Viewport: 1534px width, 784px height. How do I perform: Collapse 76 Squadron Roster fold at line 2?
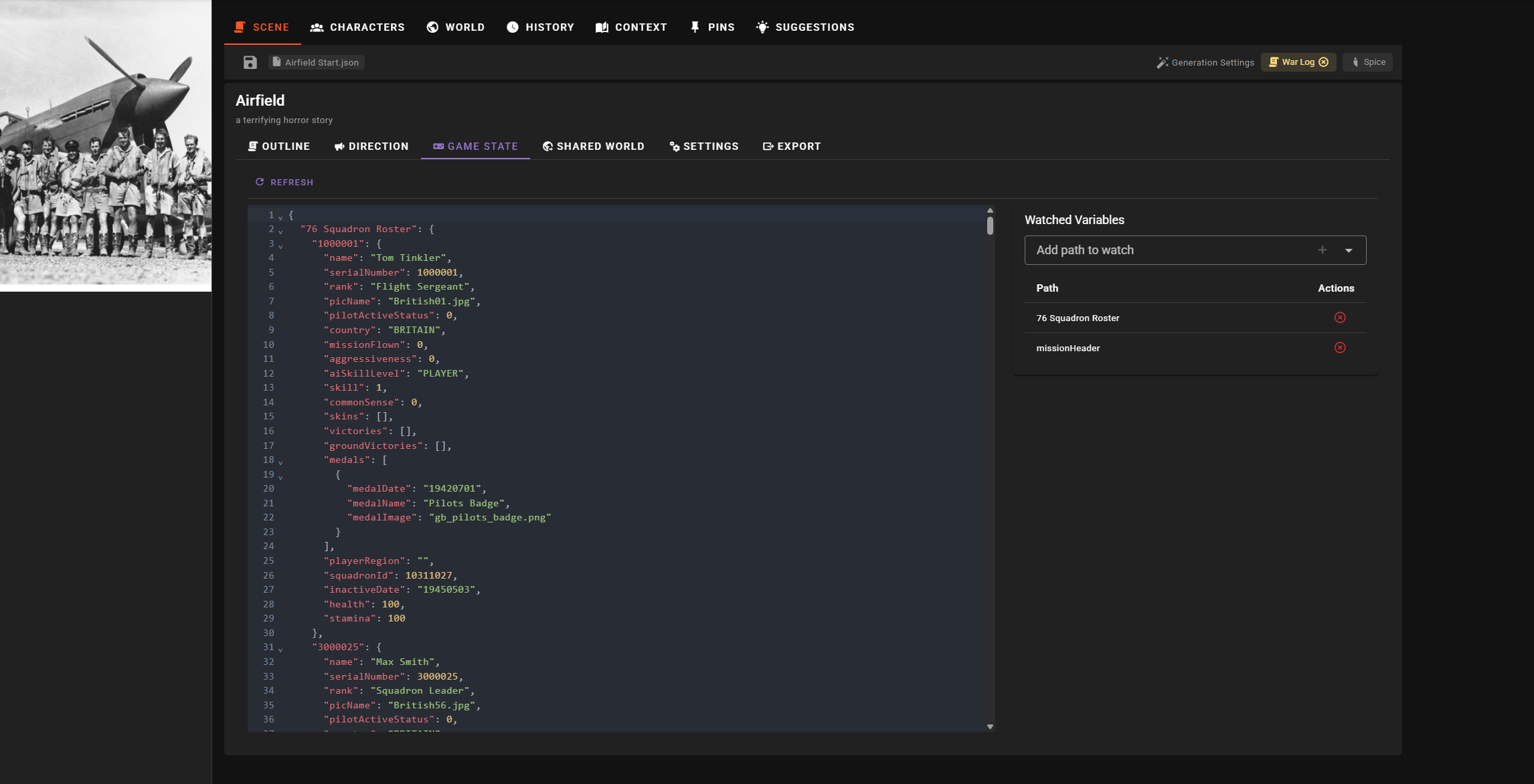[280, 231]
